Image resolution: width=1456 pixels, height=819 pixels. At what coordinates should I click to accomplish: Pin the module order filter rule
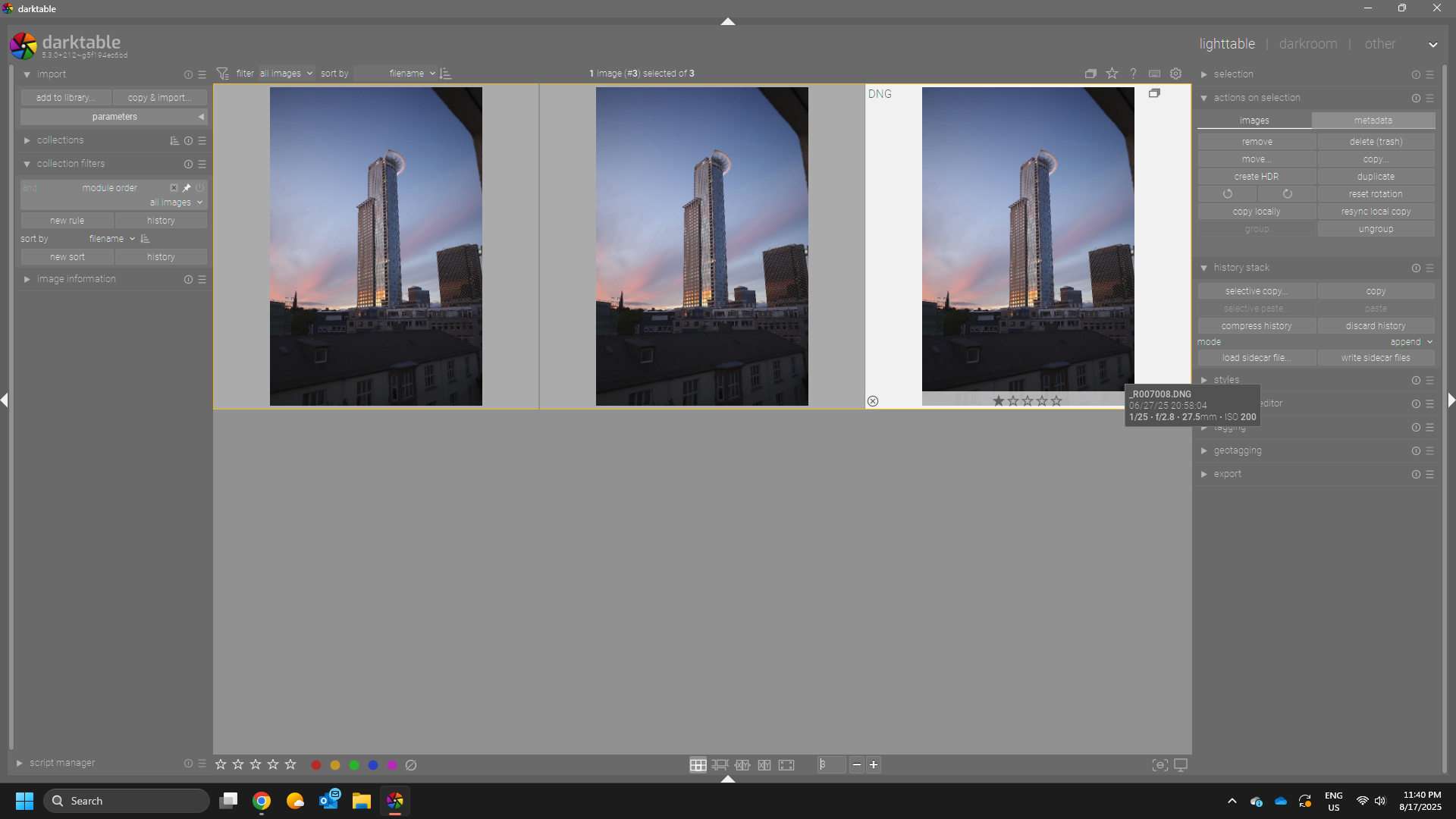coord(187,188)
